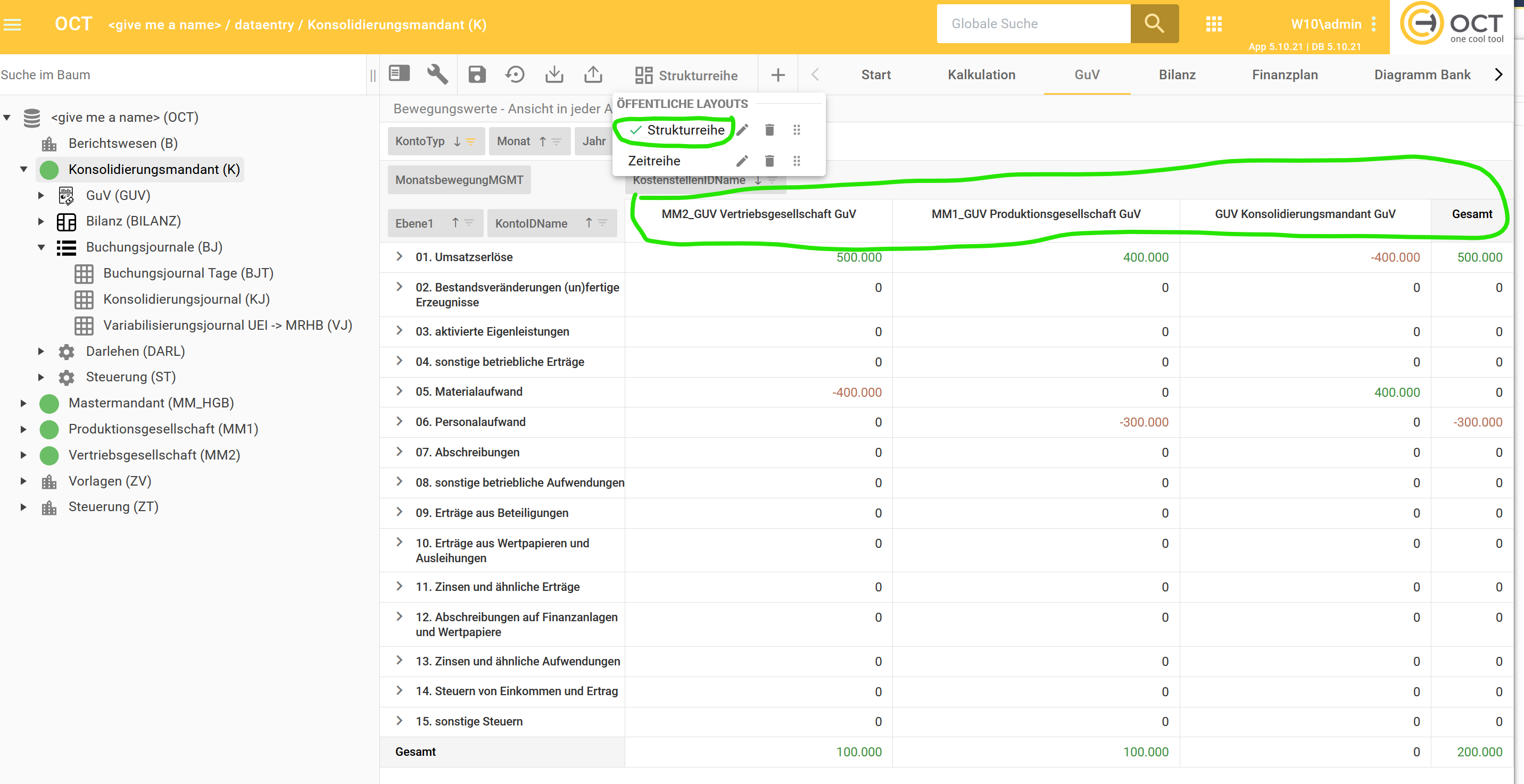Click the plus add-tab button
This screenshot has width=1524, height=784.
tap(778, 75)
